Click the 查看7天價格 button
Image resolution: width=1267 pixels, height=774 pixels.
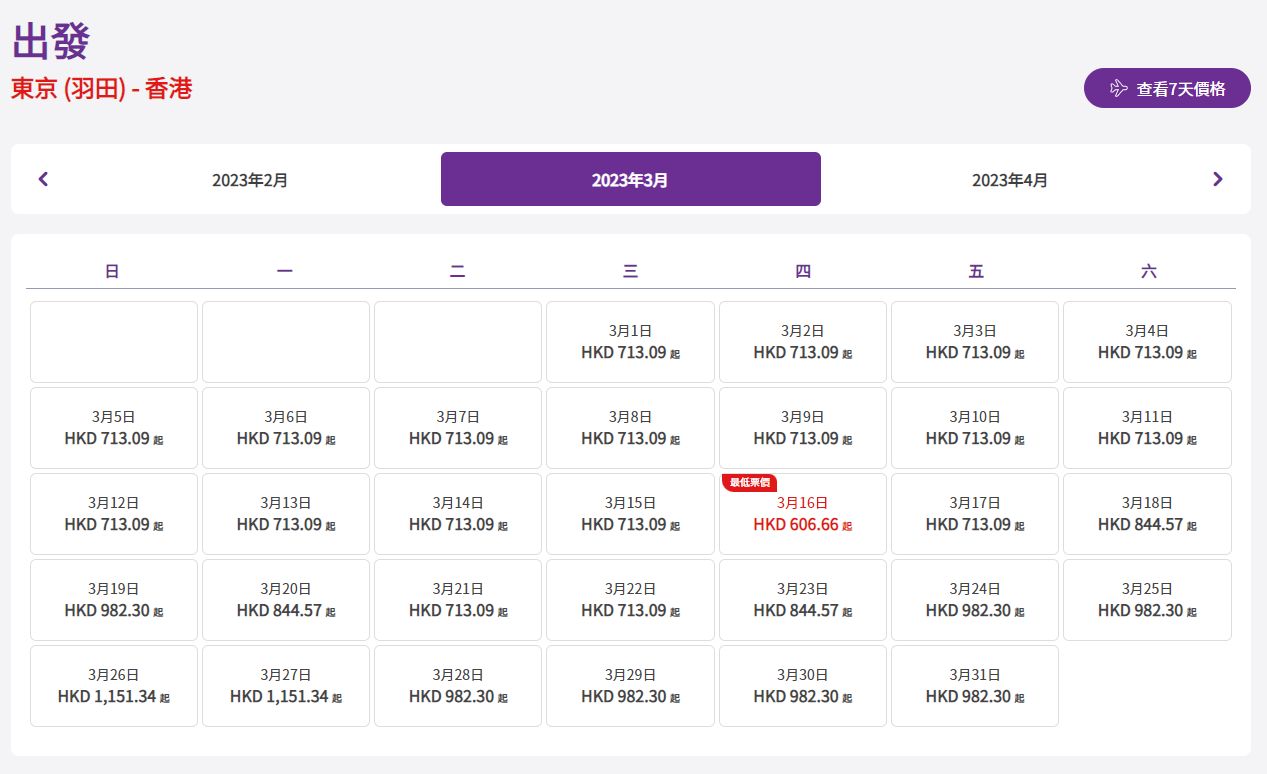1167,88
